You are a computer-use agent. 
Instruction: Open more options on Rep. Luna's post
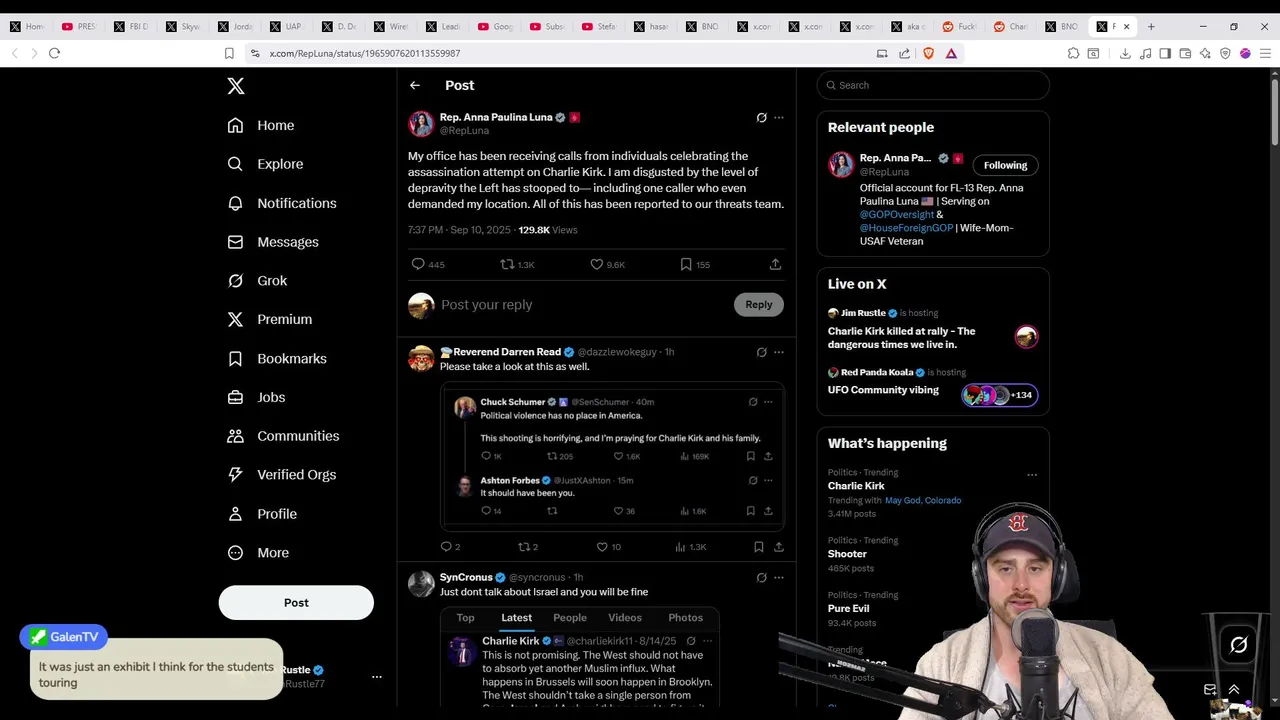[x=779, y=118]
